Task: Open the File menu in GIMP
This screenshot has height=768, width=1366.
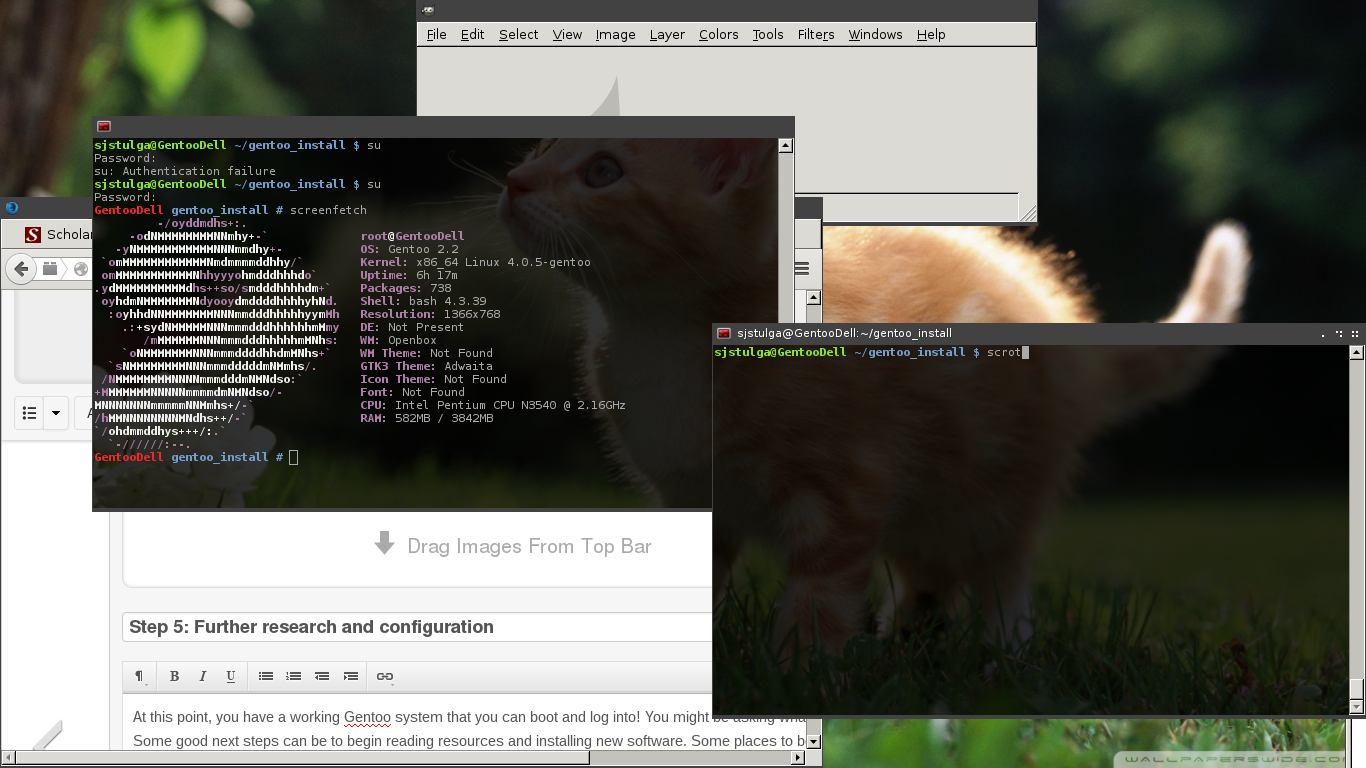Action: click(x=437, y=34)
